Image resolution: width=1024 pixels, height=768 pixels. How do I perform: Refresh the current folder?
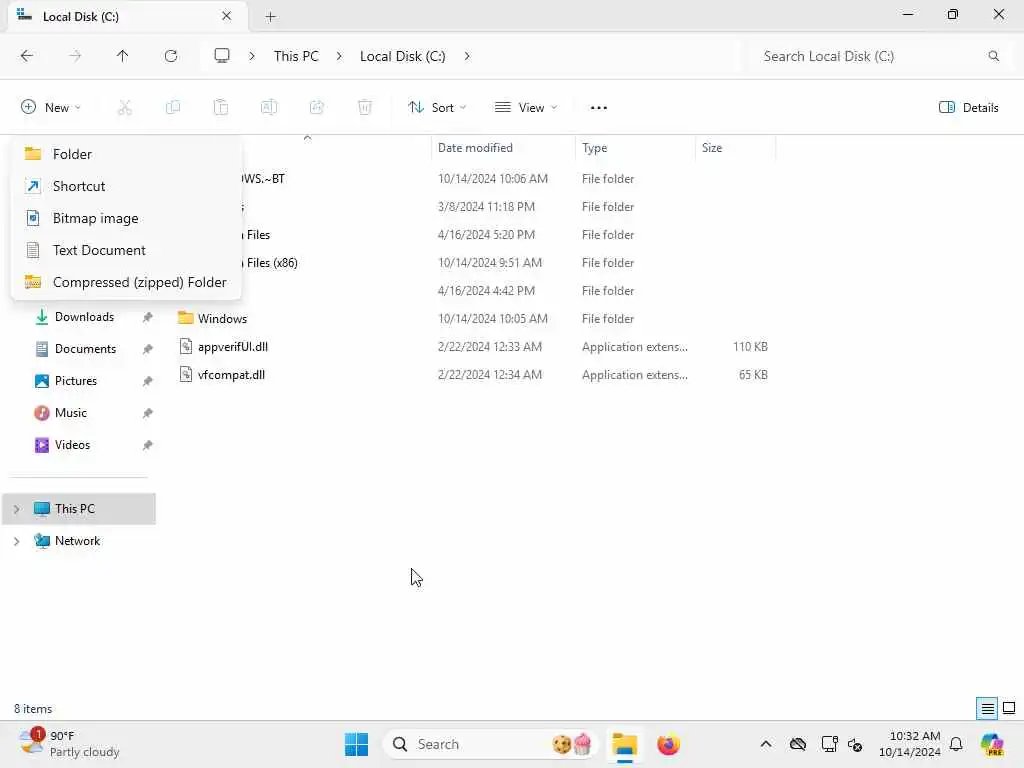click(171, 56)
